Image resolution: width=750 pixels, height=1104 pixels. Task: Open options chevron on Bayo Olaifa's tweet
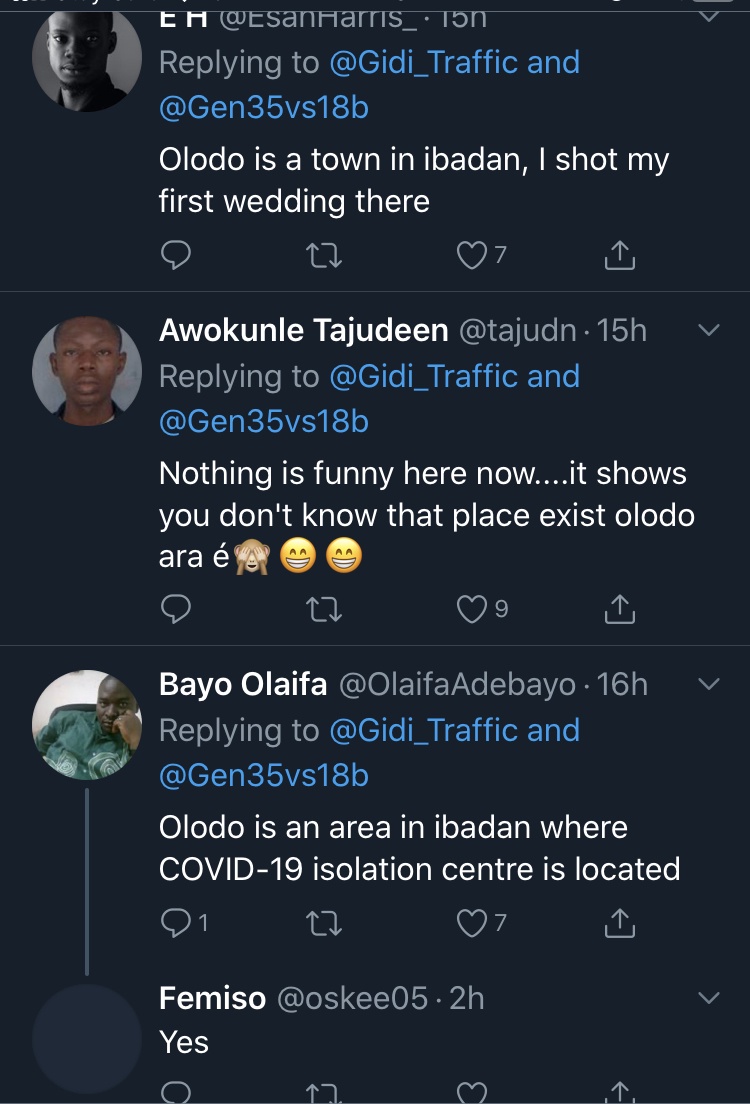(x=708, y=685)
